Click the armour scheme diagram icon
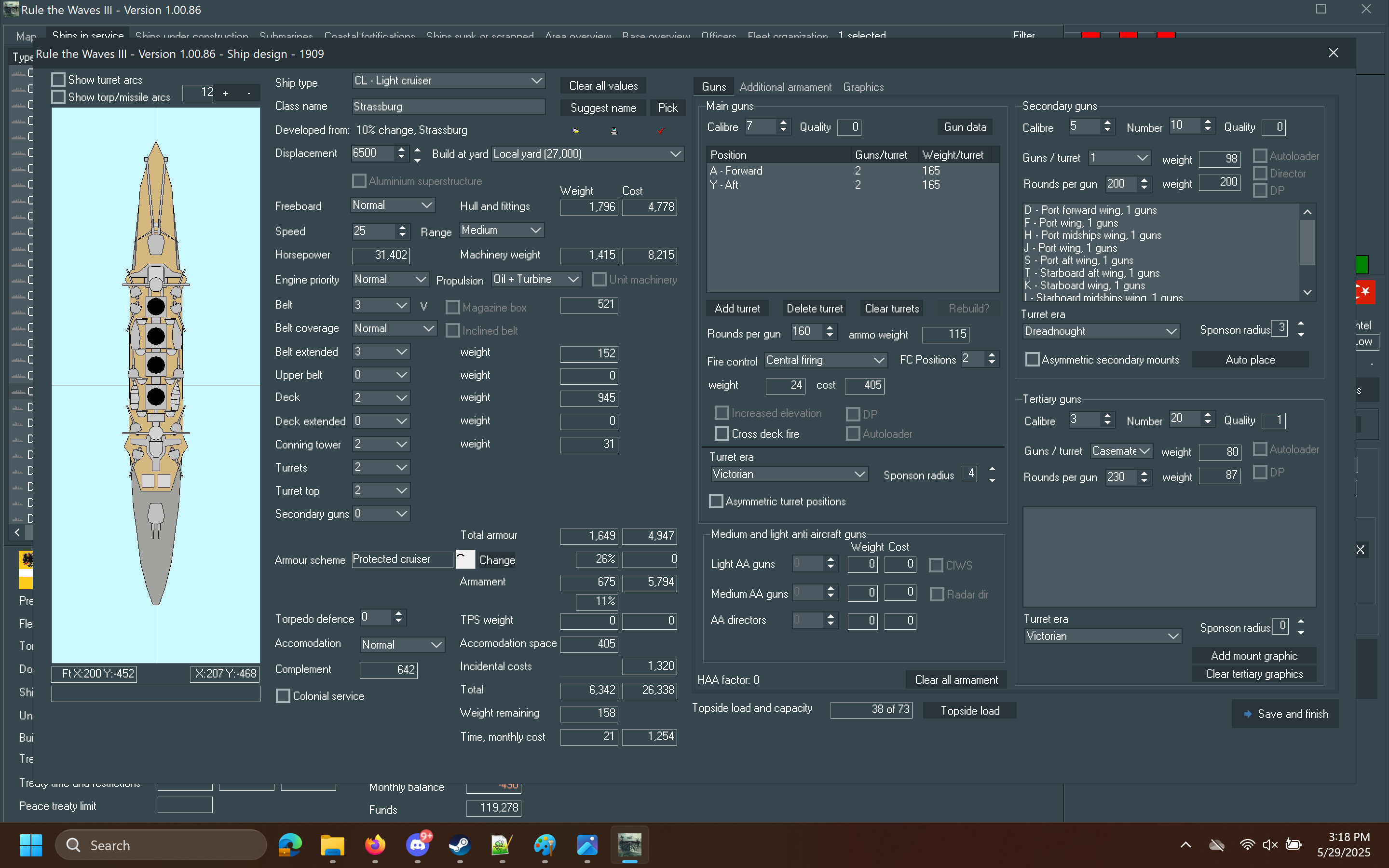The image size is (1389, 868). pyautogui.click(x=465, y=559)
